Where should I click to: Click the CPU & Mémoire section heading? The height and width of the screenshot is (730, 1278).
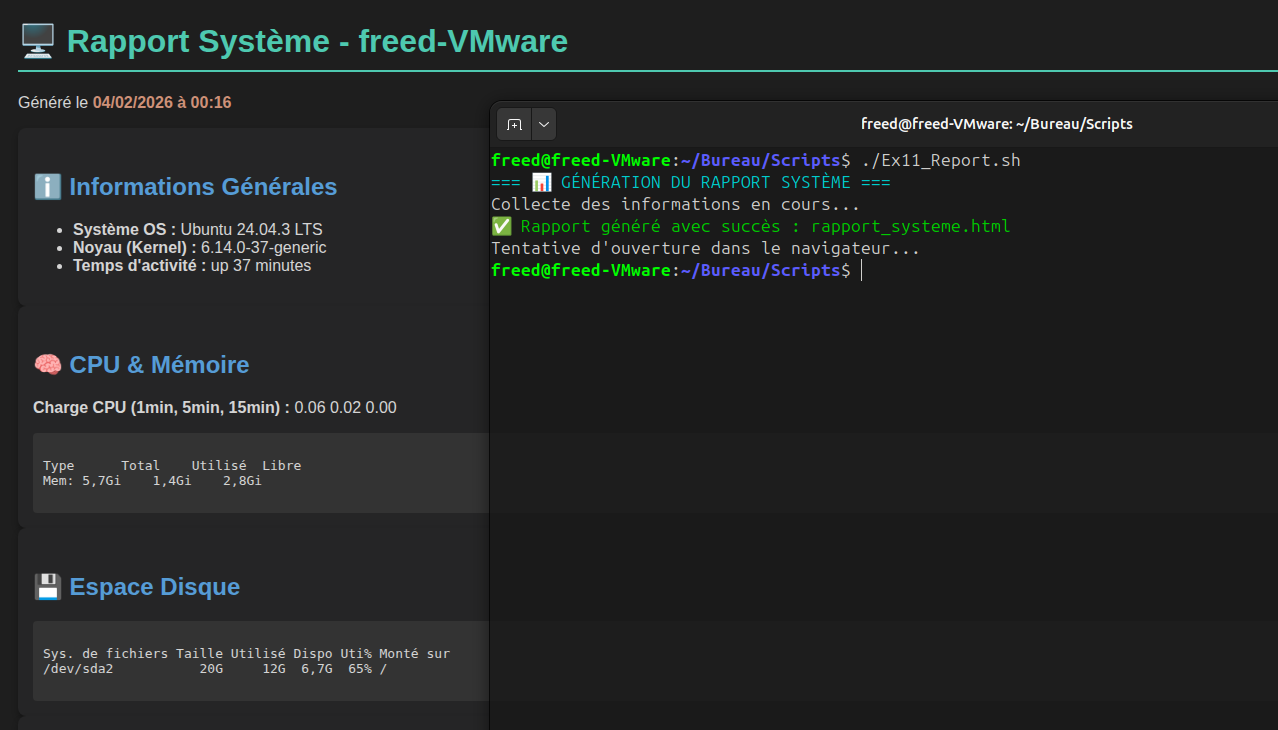[159, 365]
